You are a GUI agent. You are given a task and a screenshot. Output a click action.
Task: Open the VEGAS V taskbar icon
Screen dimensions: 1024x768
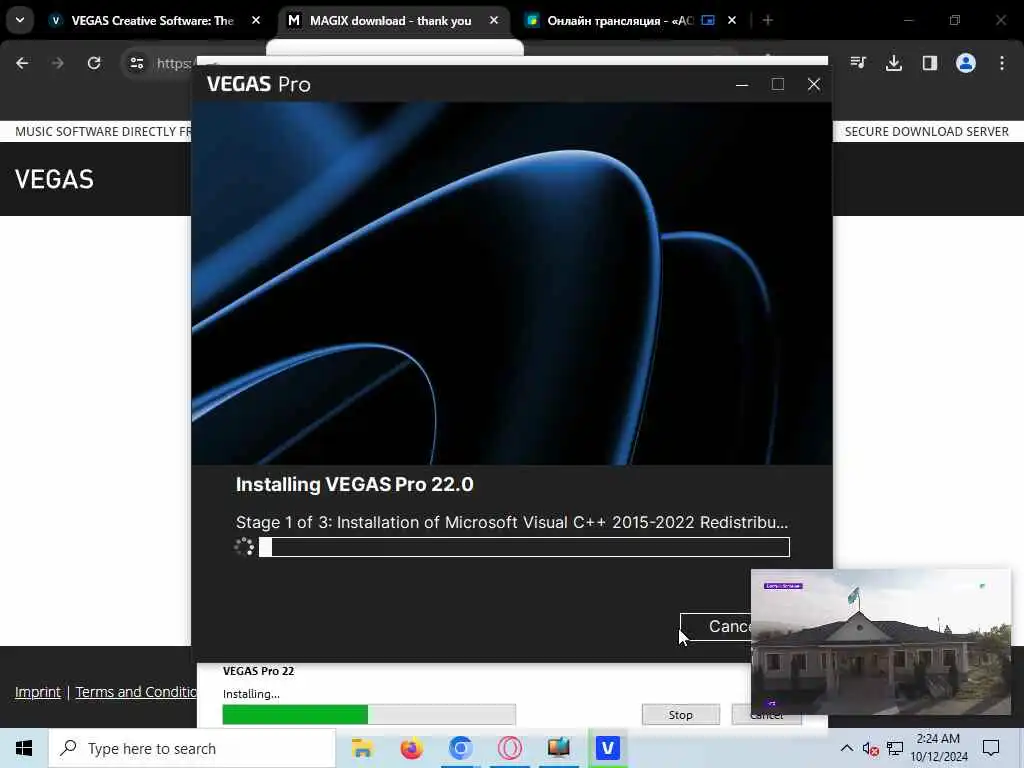(x=607, y=748)
